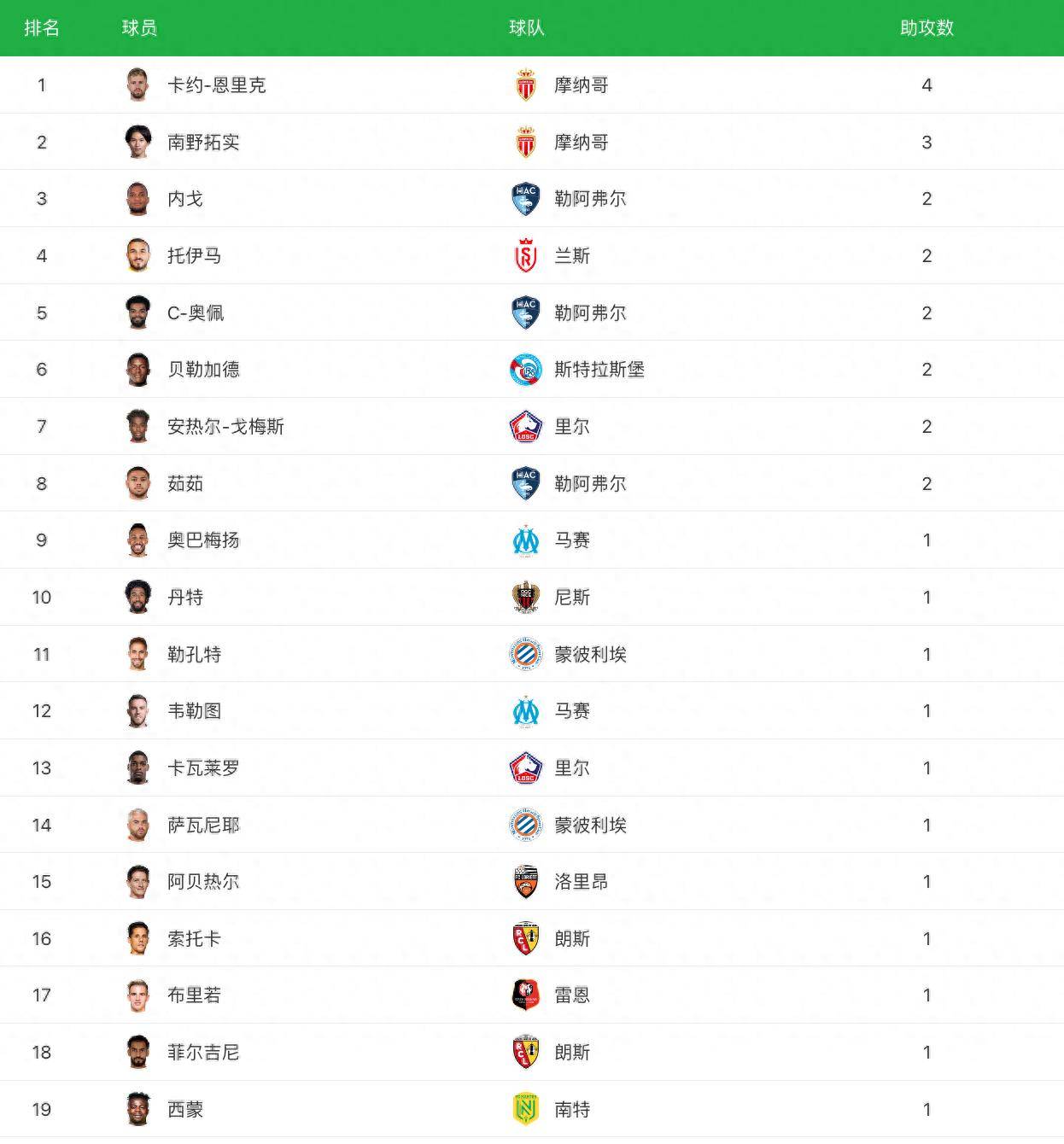The width and height of the screenshot is (1064, 1144).
Task: Click the Reims club crest beside 托伊马
Action: (526, 255)
